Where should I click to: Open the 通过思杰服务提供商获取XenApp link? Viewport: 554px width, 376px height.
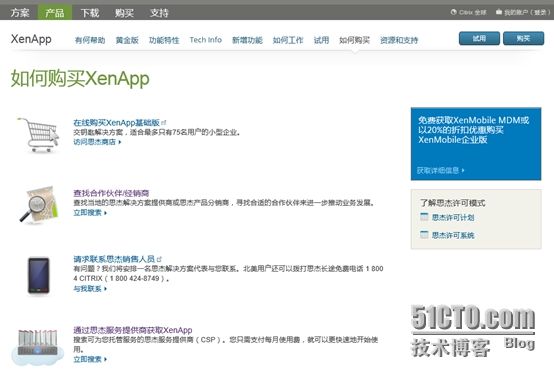pyautogui.click(x=133, y=330)
